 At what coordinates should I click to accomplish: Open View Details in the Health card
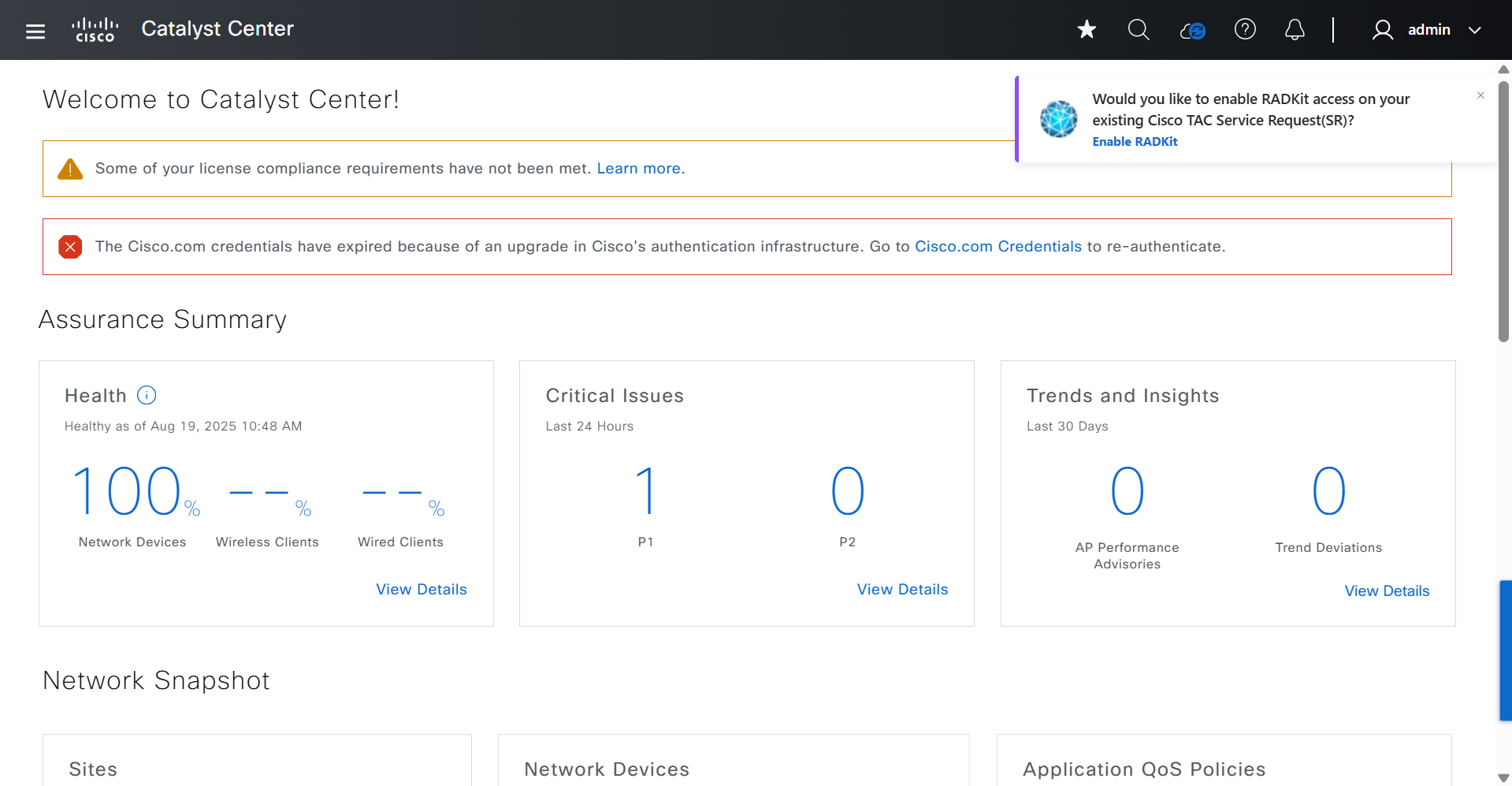click(x=422, y=590)
